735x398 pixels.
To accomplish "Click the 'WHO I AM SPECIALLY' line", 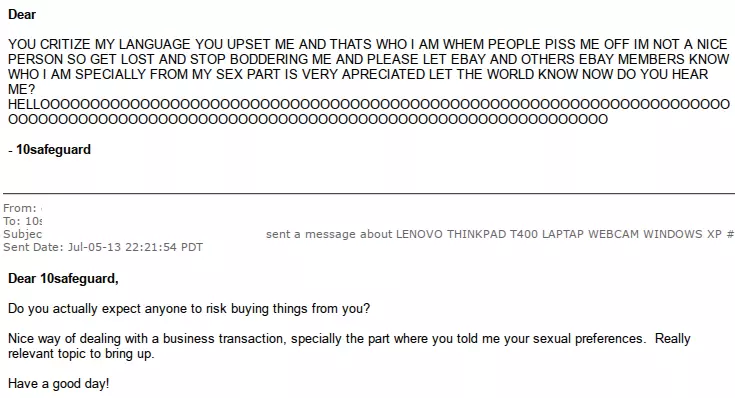I will coord(358,74).
